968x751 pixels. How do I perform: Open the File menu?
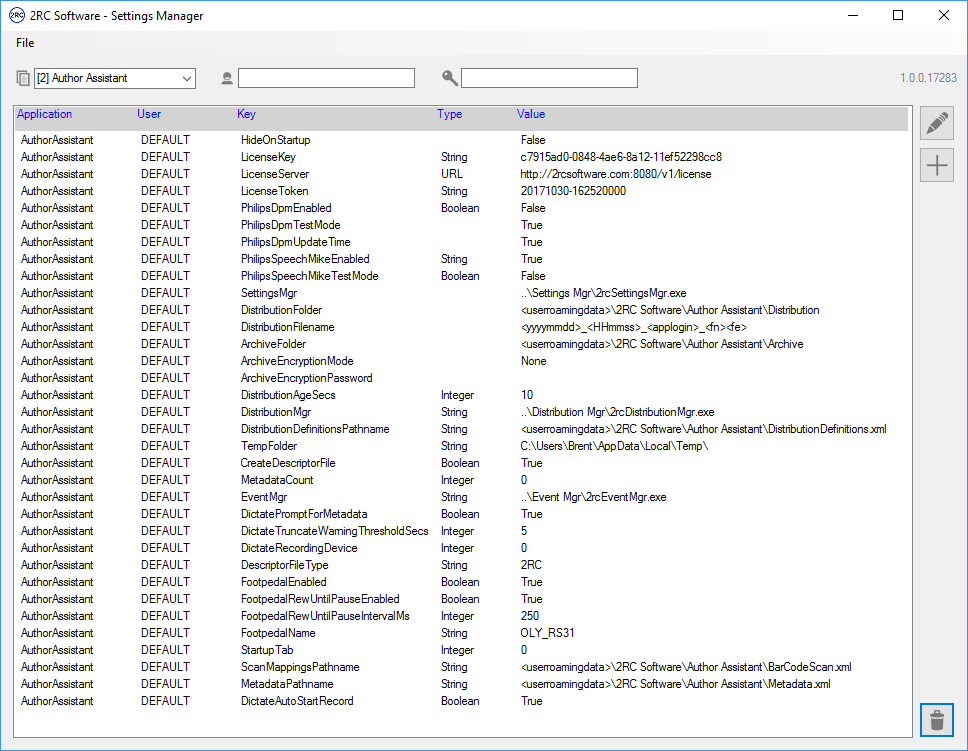click(25, 43)
